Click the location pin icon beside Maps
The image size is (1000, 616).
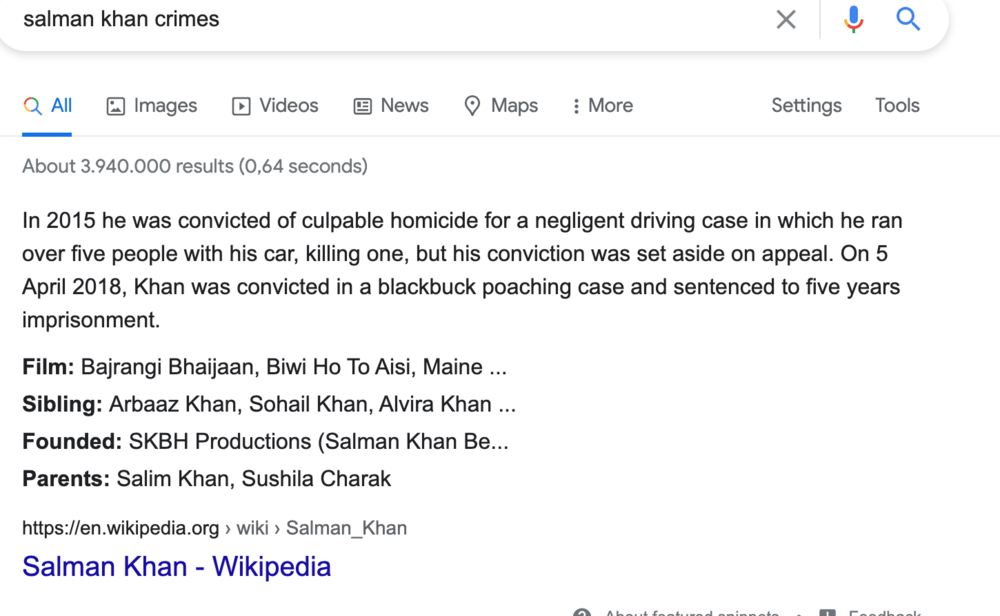472,106
